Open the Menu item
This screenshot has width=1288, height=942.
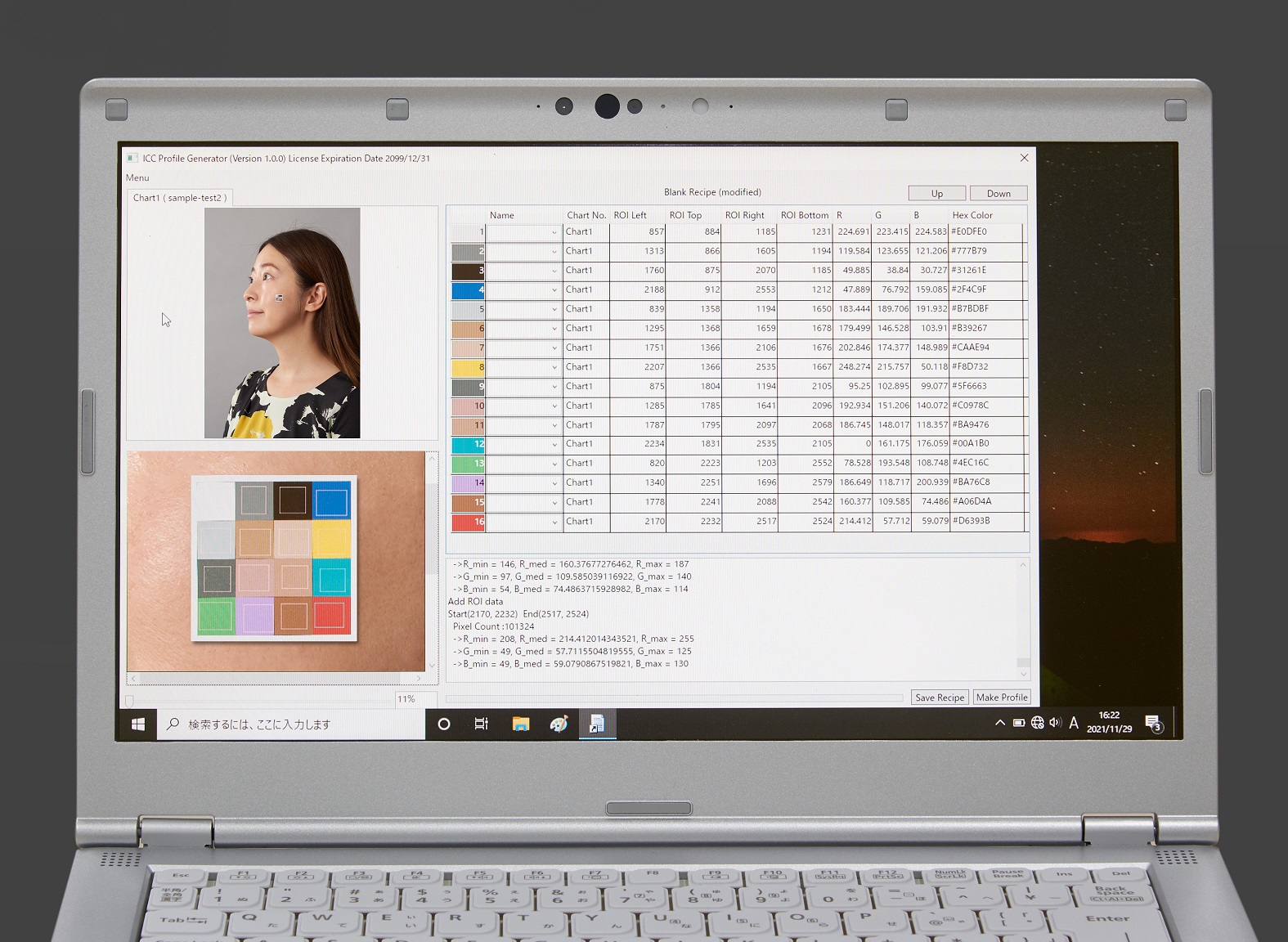[137, 177]
